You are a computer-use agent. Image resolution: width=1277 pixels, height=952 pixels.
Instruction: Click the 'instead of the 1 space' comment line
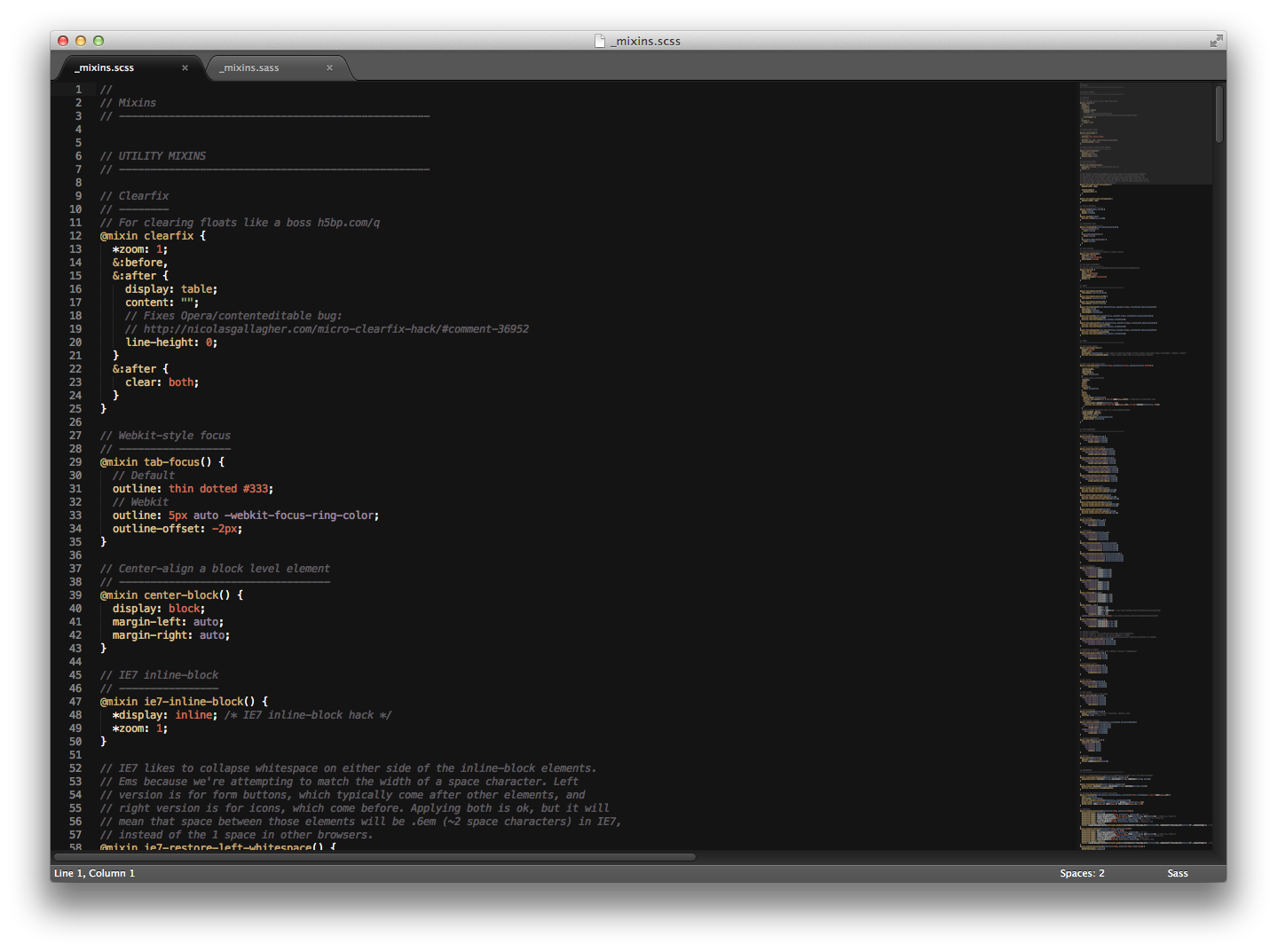(236, 835)
